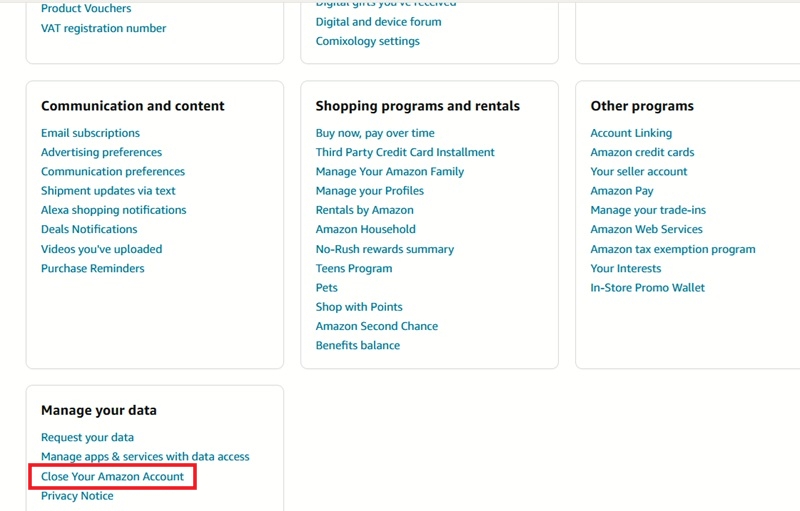This screenshot has width=800, height=511.
Task: Open Amazon tax exemption program
Action: [673, 249]
